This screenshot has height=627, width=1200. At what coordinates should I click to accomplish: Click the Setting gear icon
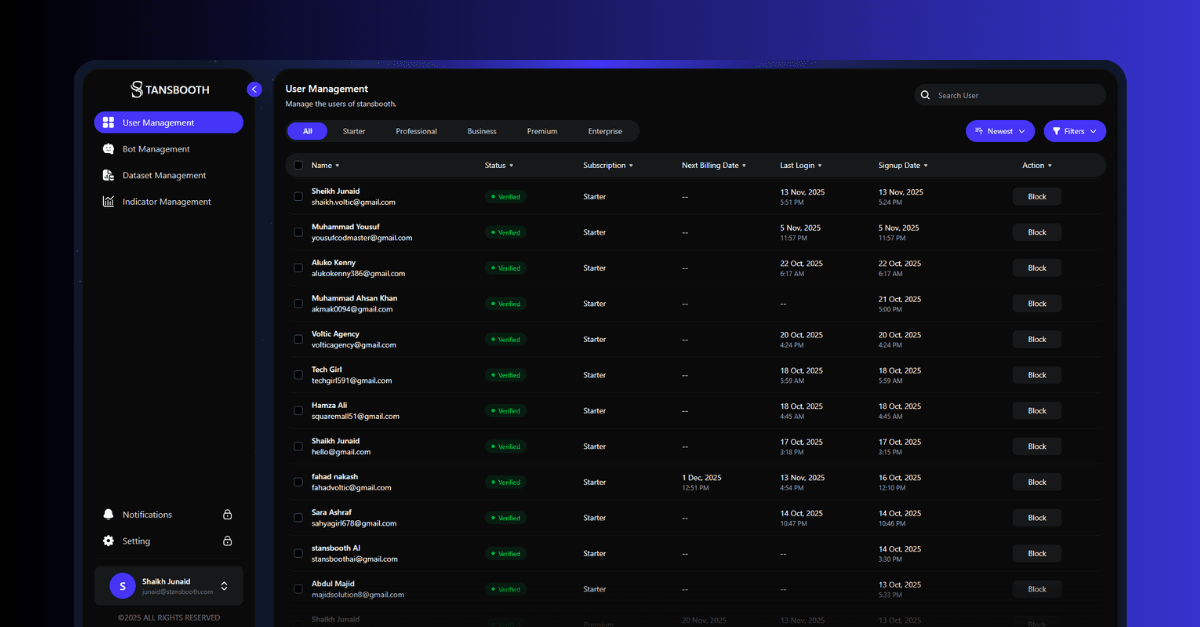tap(108, 541)
